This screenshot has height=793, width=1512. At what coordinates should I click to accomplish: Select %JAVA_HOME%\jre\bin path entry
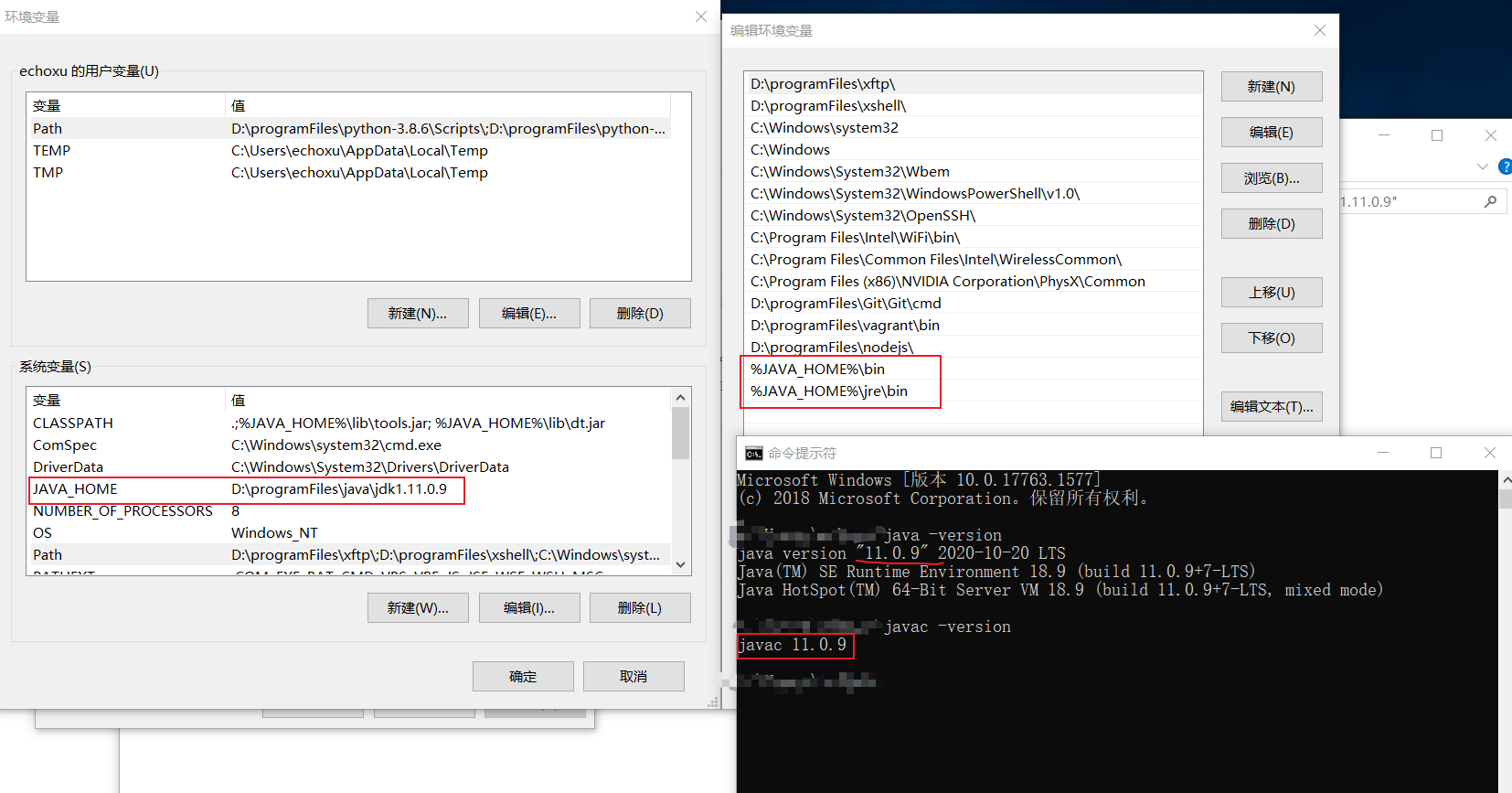click(x=974, y=391)
